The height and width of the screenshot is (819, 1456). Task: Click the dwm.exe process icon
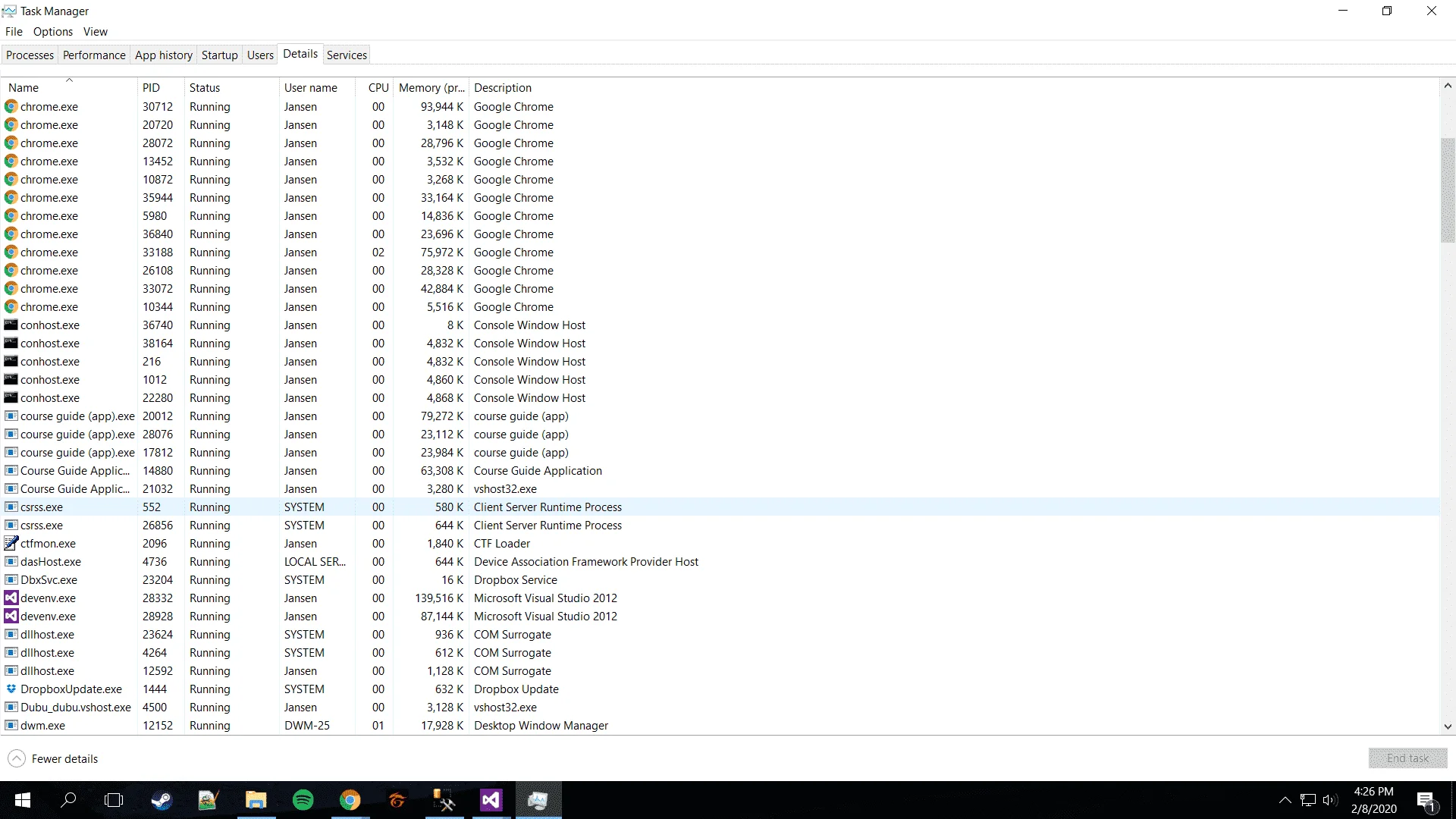[11, 726]
